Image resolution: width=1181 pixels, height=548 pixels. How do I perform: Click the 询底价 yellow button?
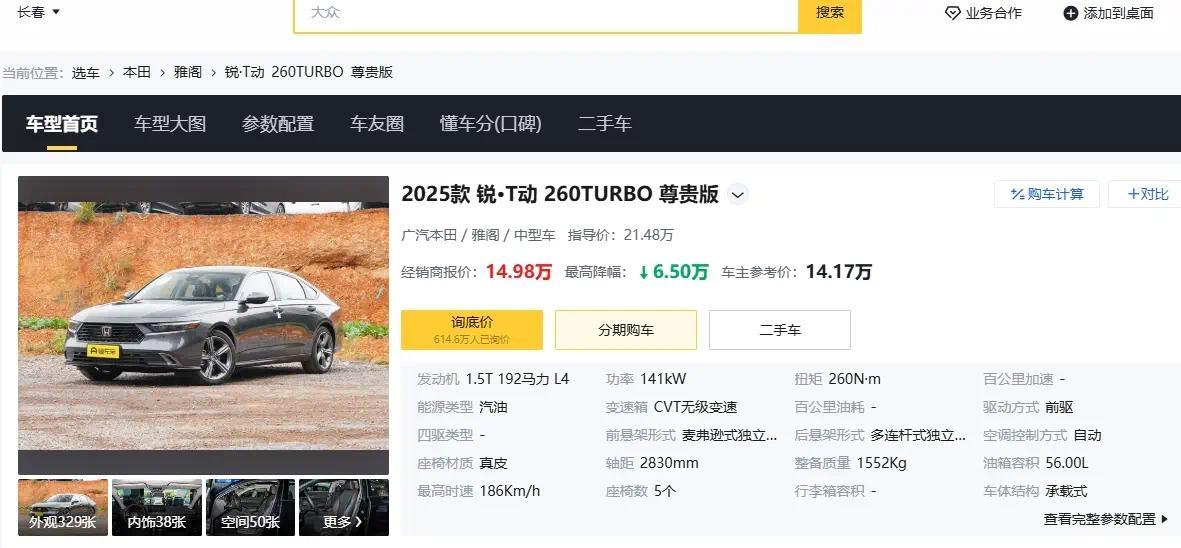471,330
